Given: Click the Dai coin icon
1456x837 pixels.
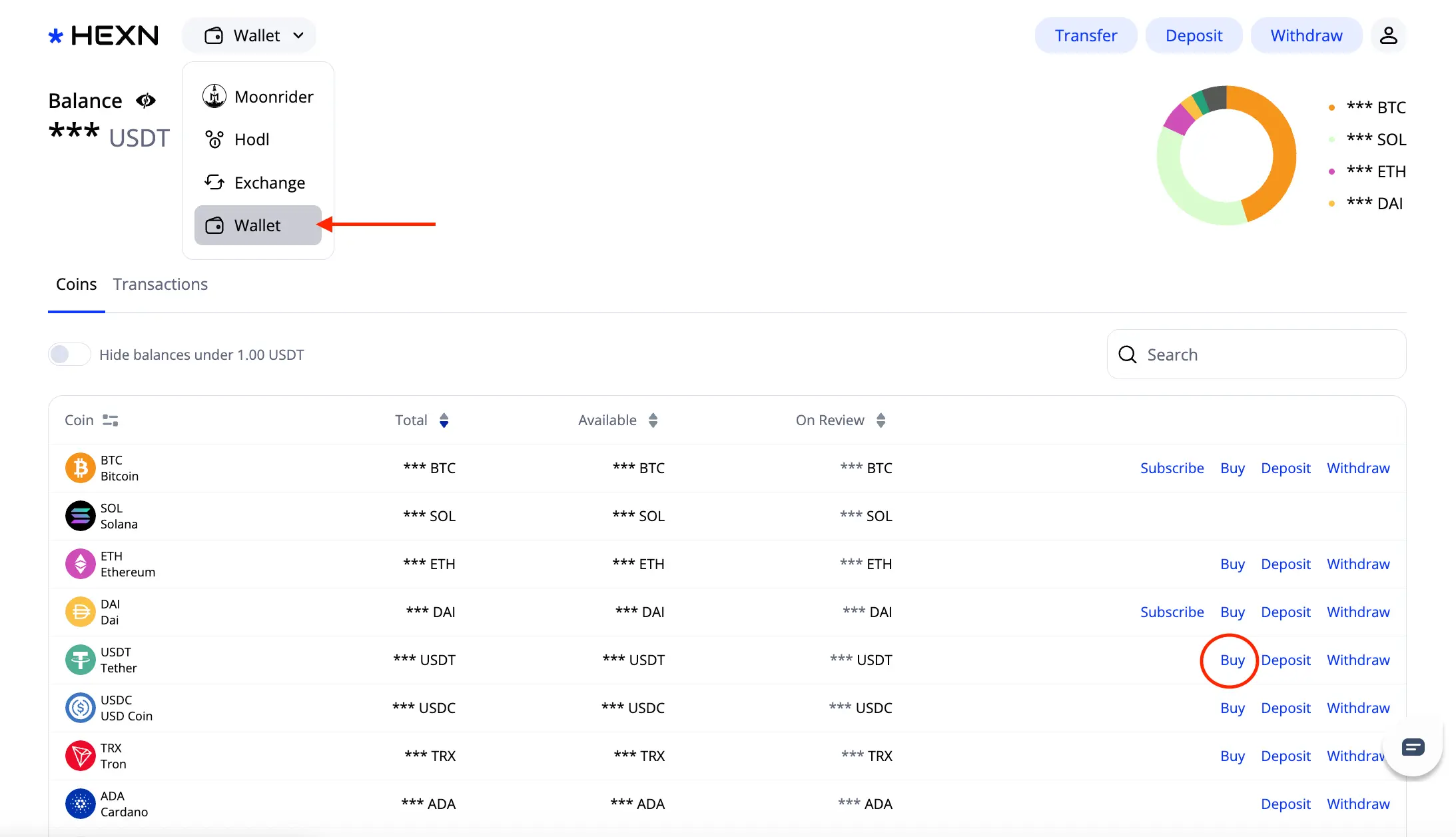Looking at the screenshot, I should coord(81,612).
